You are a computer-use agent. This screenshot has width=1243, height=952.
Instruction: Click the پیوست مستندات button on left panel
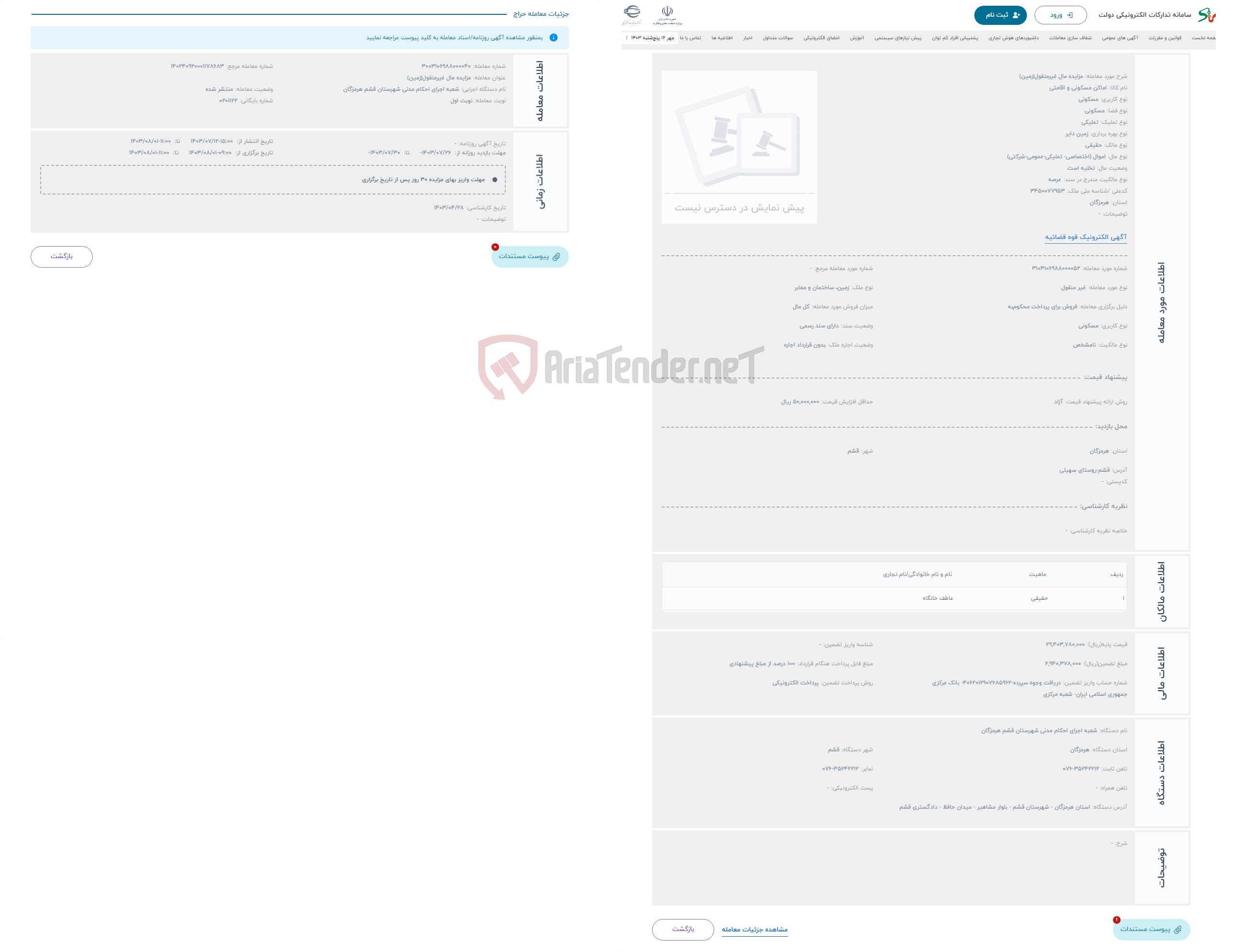530,256
